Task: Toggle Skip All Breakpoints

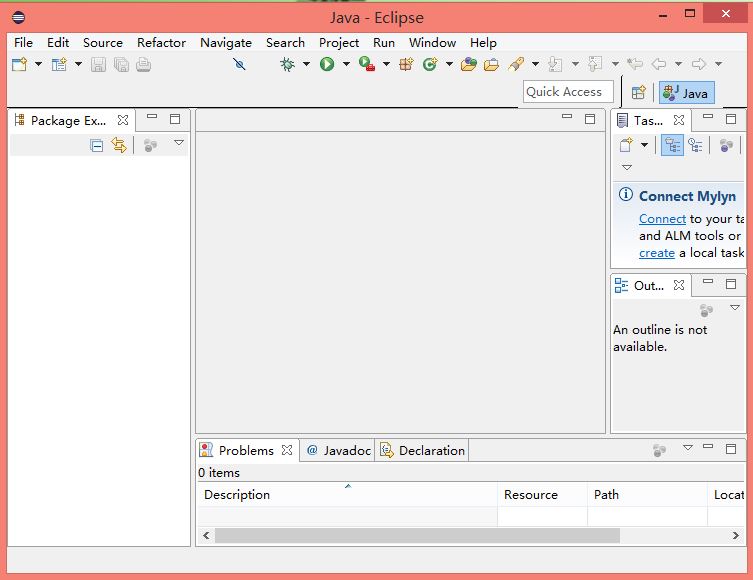Action: tap(239, 64)
